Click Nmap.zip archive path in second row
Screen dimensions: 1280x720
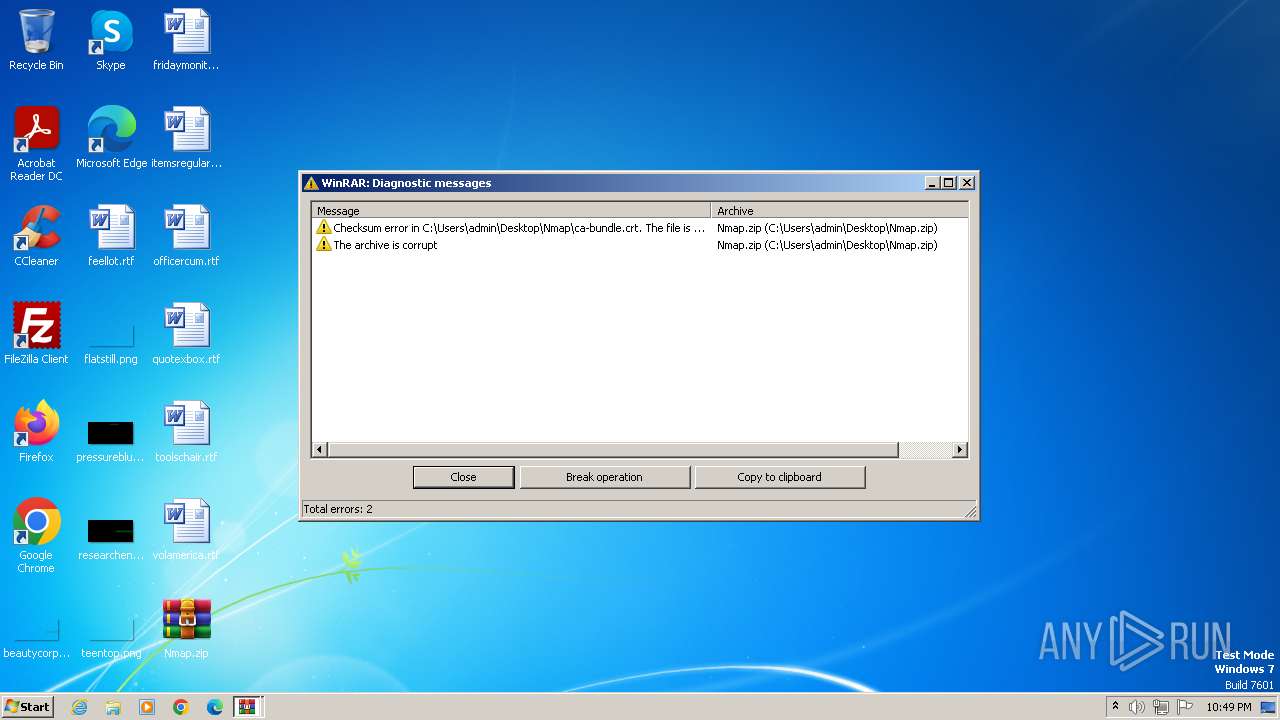[x=827, y=245]
